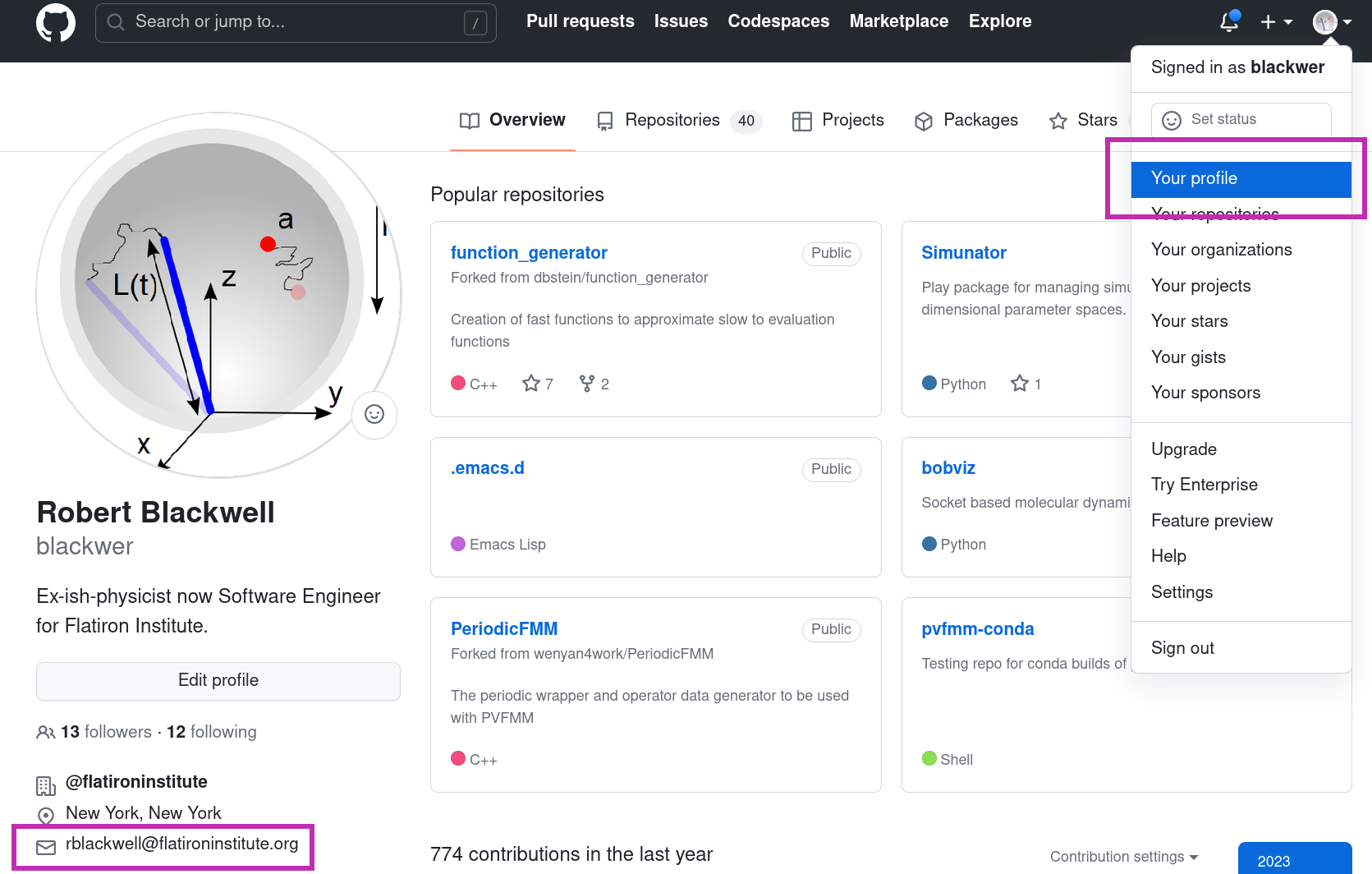Screen dimensions: 1372x874
Task: Click function_generator fork count icon
Action: tap(586, 384)
